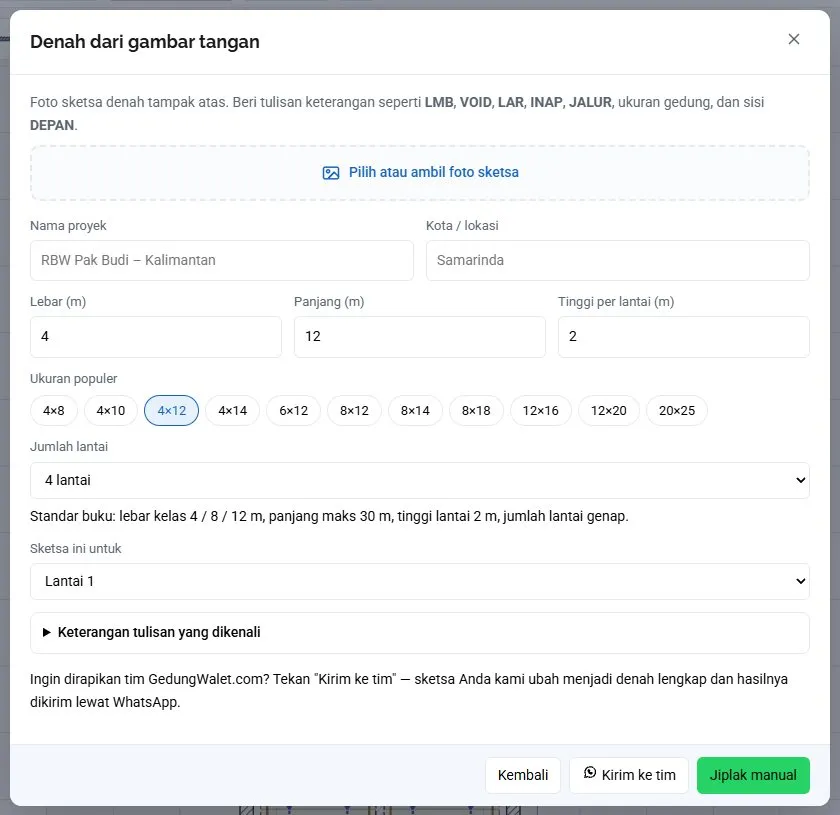Click the green Jiplak manual button
The width and height of the screenshot is (840, 815).
[753, 775]
